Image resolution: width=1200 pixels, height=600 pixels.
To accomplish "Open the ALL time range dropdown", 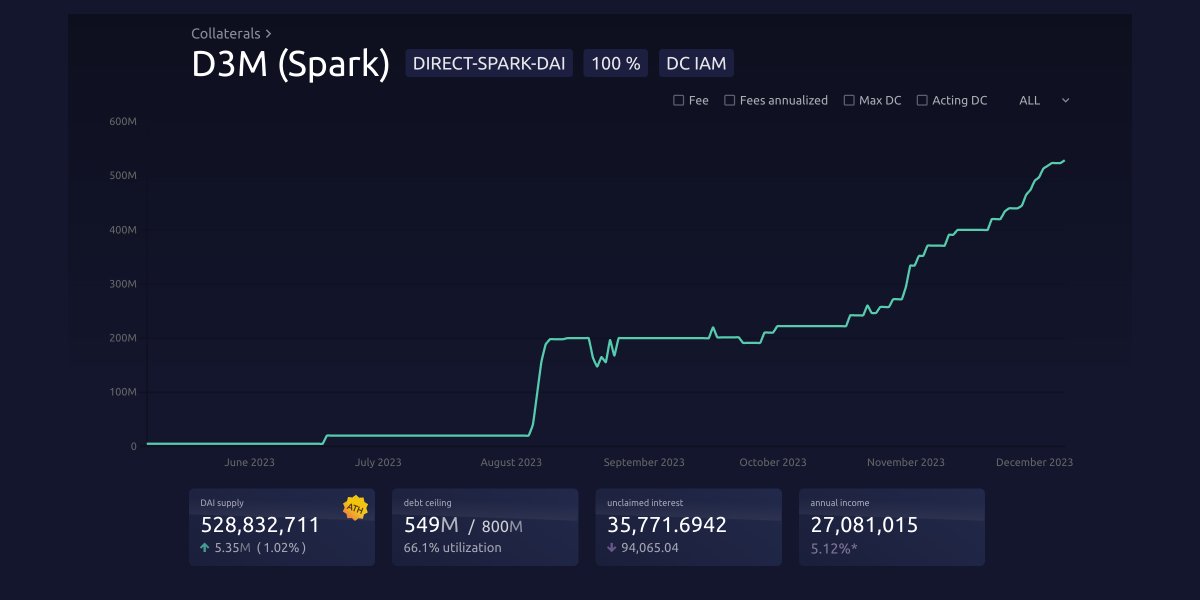I will pyautogui.click(x=1043, y=100).
